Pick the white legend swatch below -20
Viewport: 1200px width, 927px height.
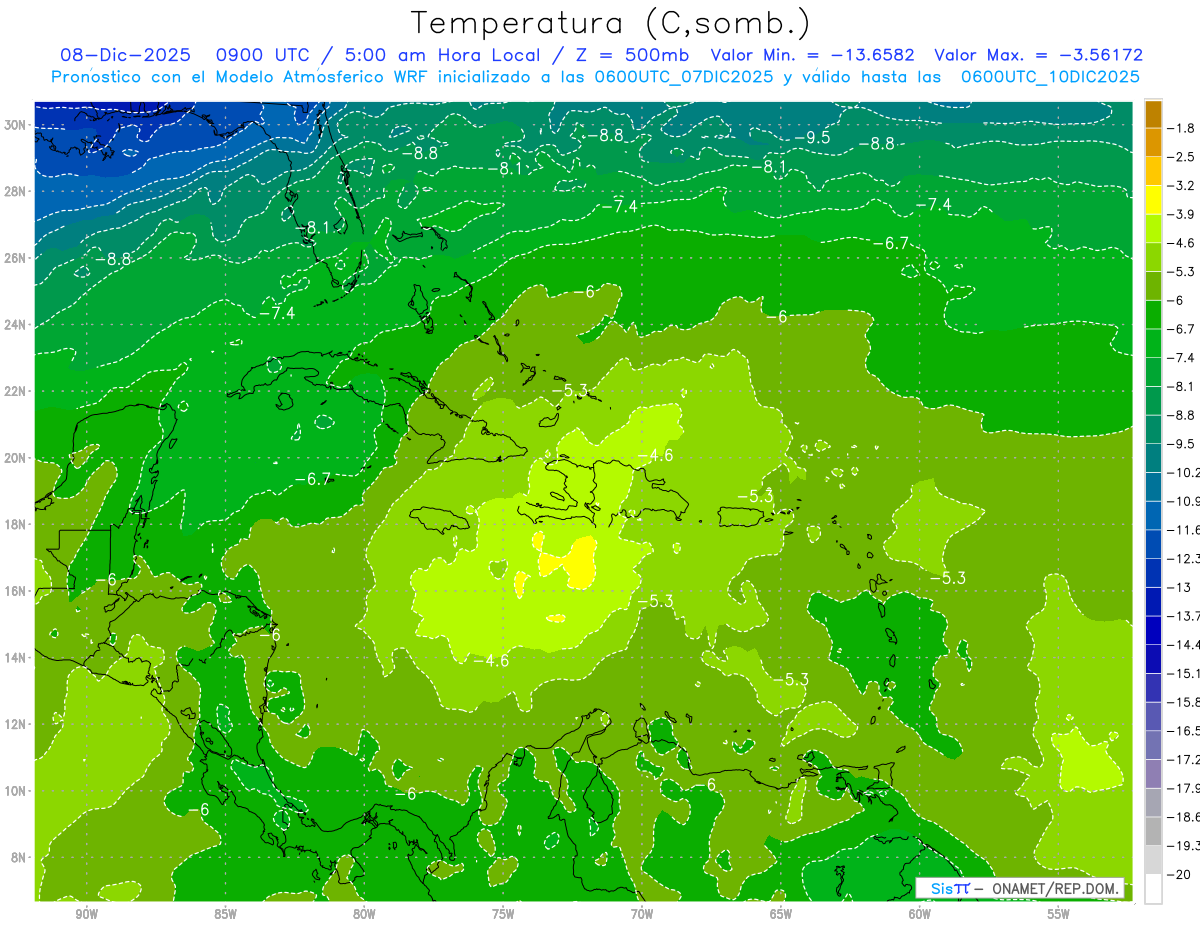[x=1153, y=889]
